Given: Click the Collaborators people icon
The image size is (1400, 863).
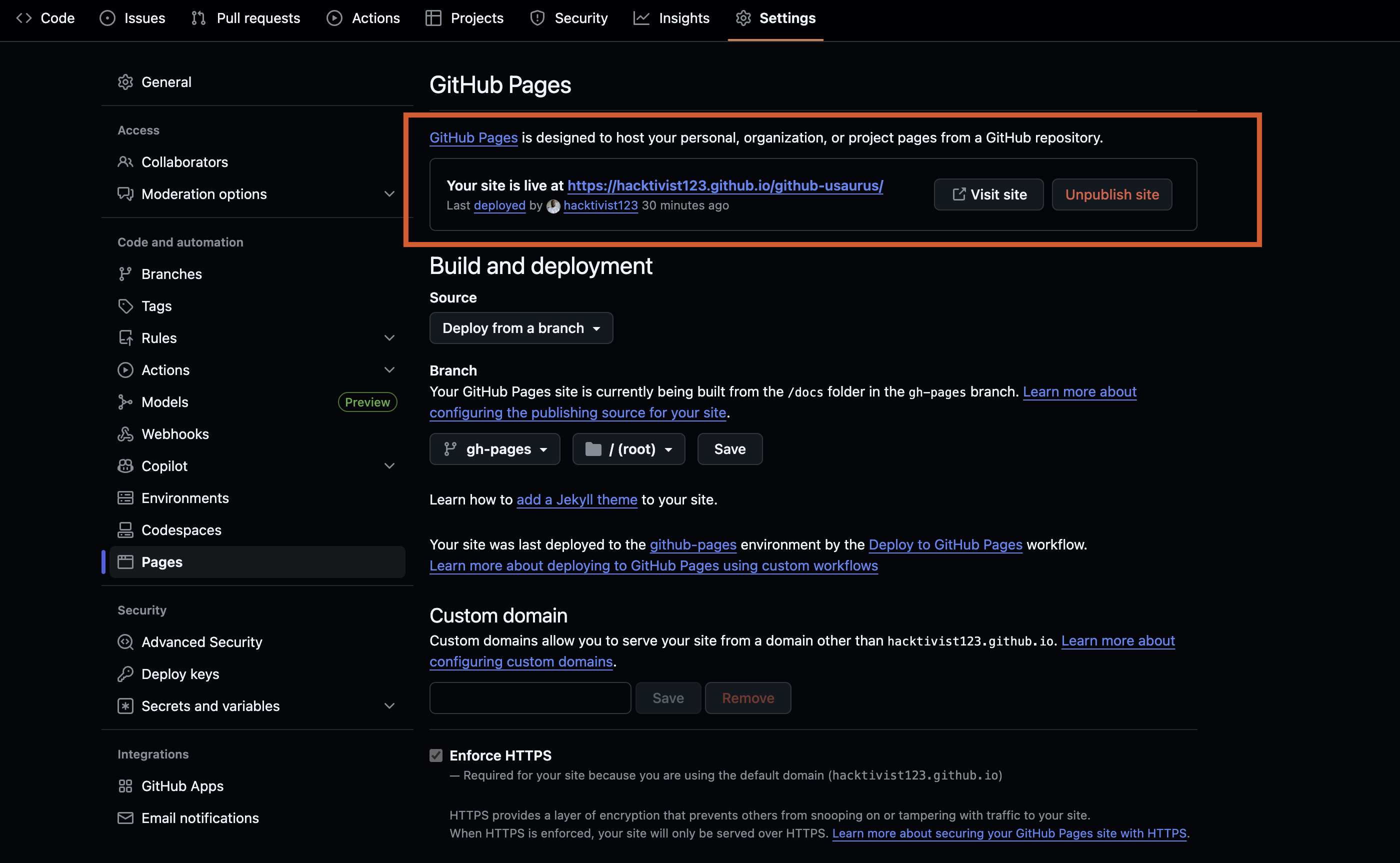Looking at the screenshot, I should (125, 162).
